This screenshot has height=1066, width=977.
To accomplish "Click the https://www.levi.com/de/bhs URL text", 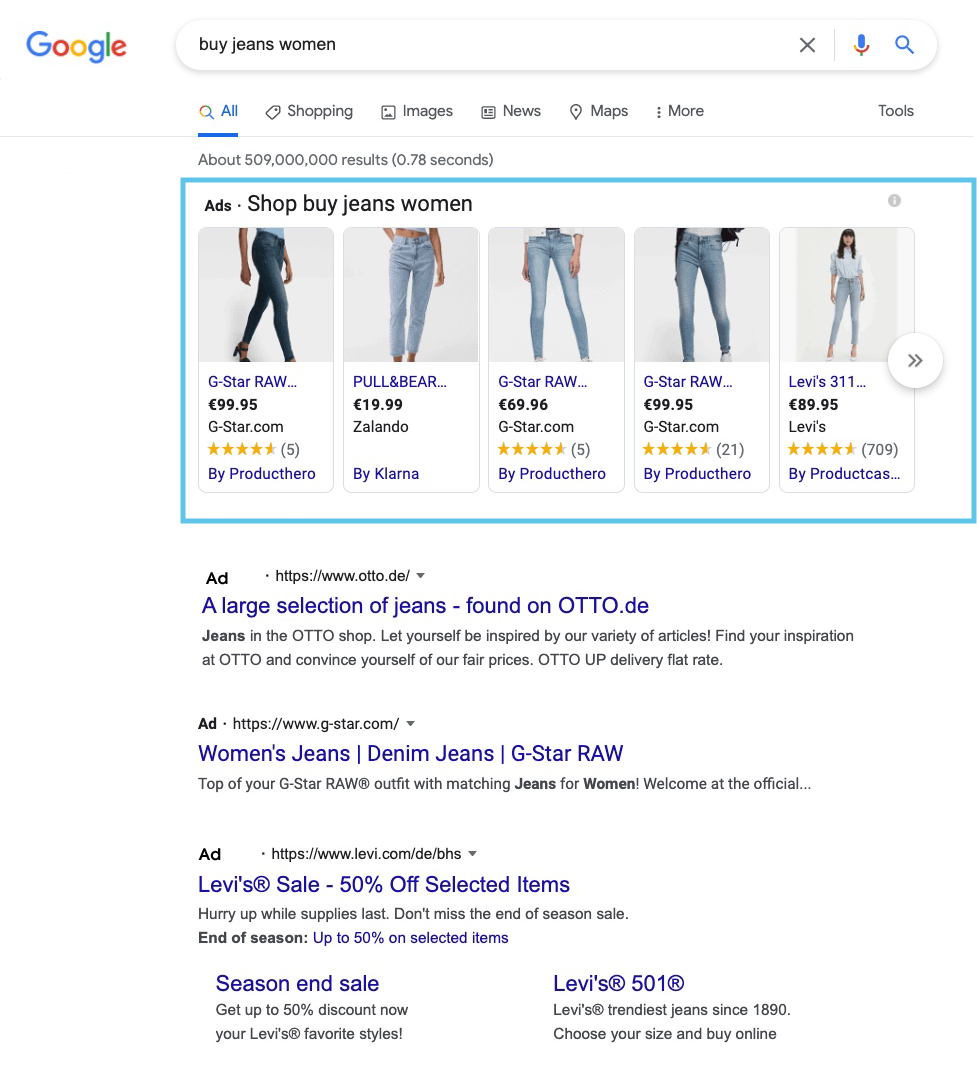I will coord(366,854).
